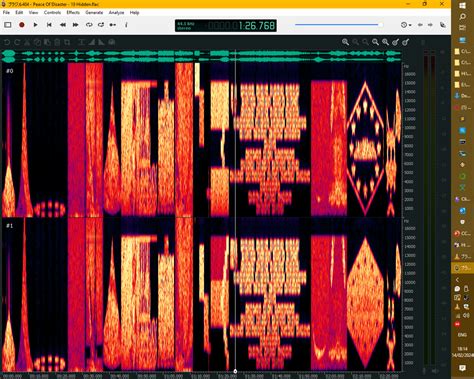Jump to the start with skip-back button
Screen dimensions: 474x379
[49, 25]
